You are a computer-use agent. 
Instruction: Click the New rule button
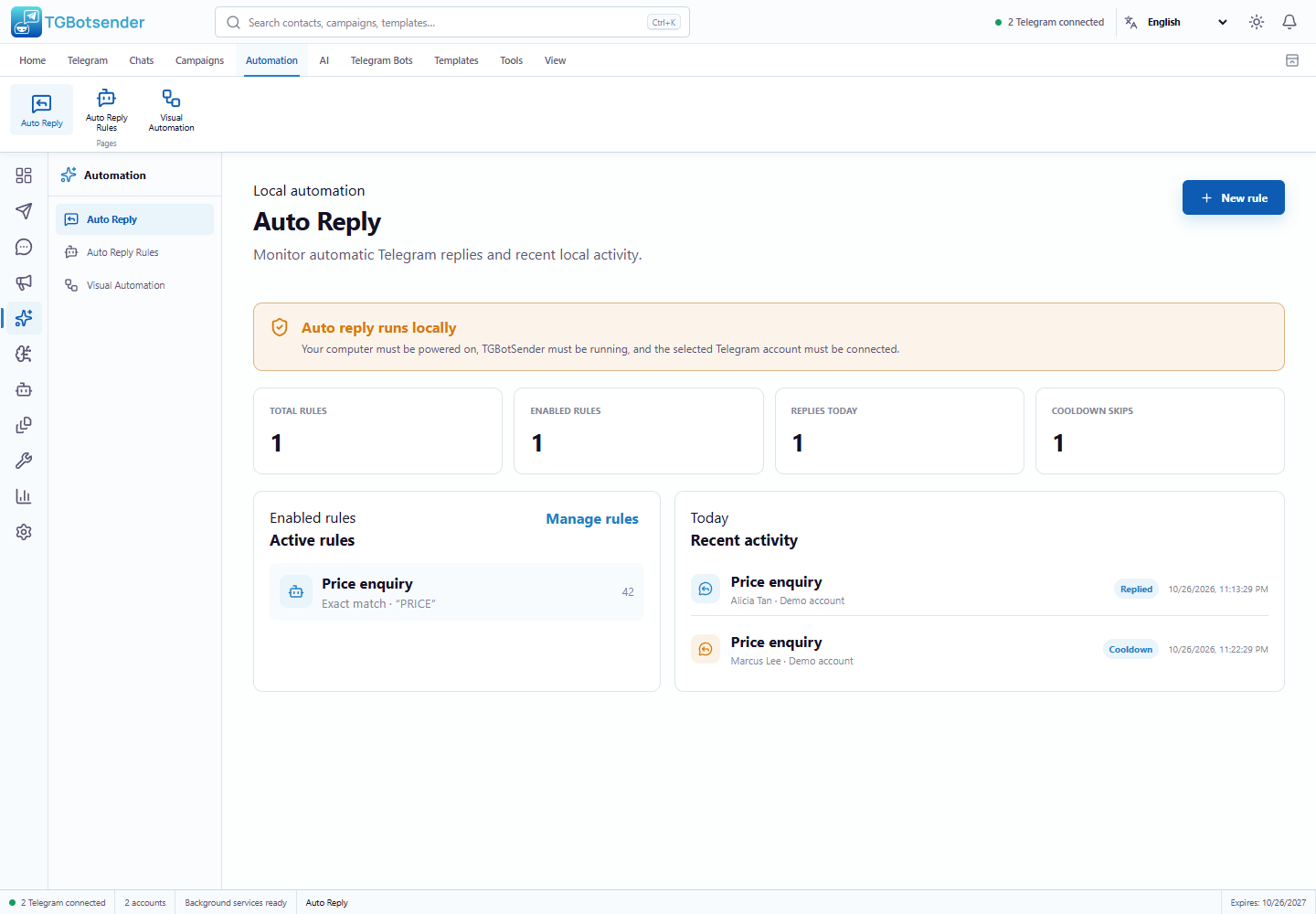coord(1233,197)
